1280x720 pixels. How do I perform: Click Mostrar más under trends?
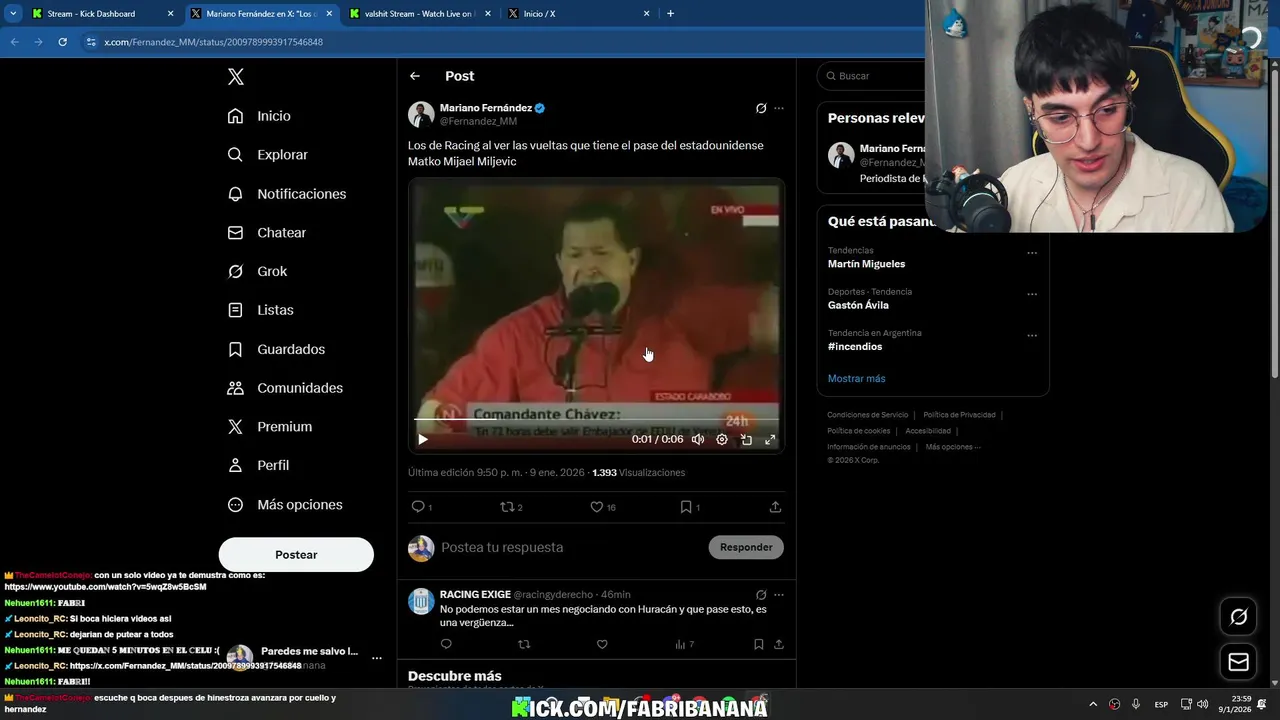(856, 379)
